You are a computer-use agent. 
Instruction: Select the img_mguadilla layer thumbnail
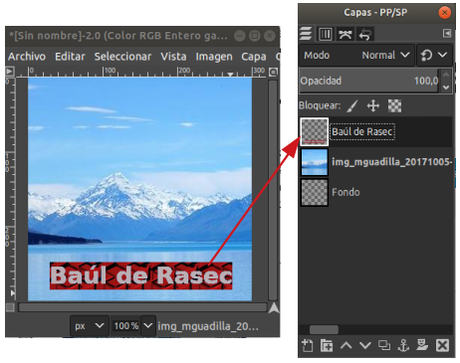tap(314, 162)
